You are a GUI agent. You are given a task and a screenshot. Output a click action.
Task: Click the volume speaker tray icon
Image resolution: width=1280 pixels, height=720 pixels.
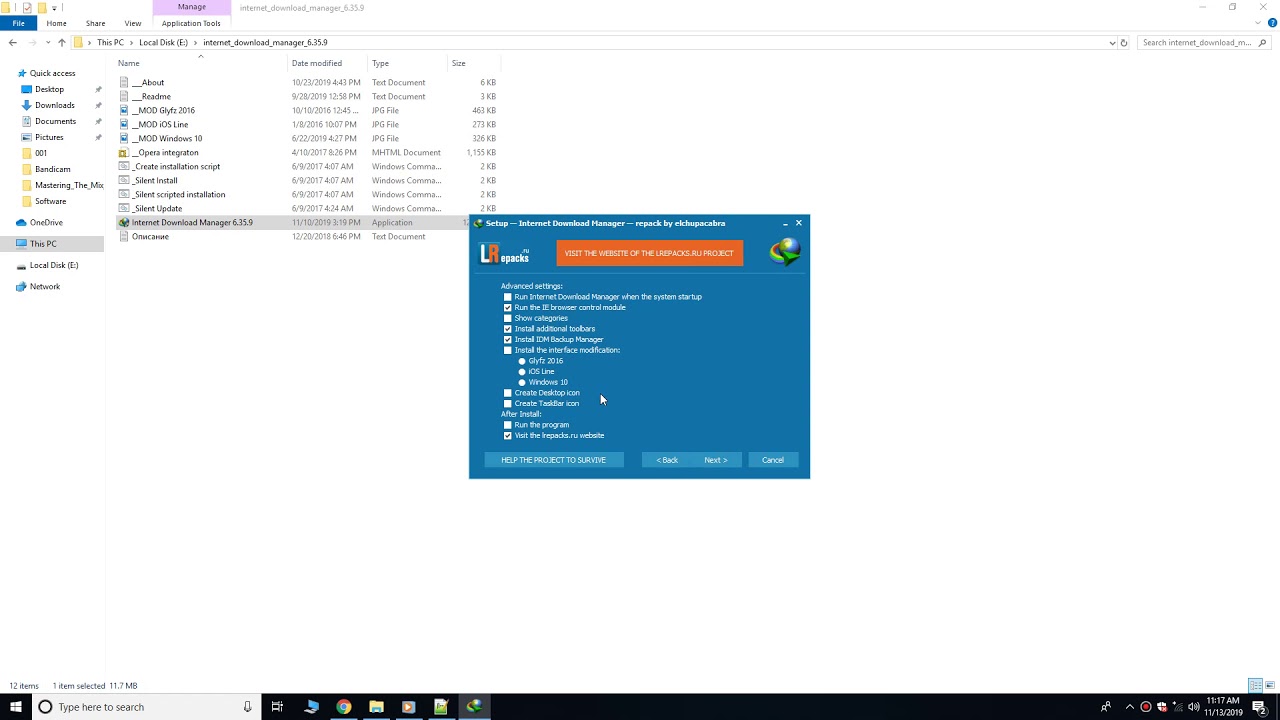(x=1193, y=707)
